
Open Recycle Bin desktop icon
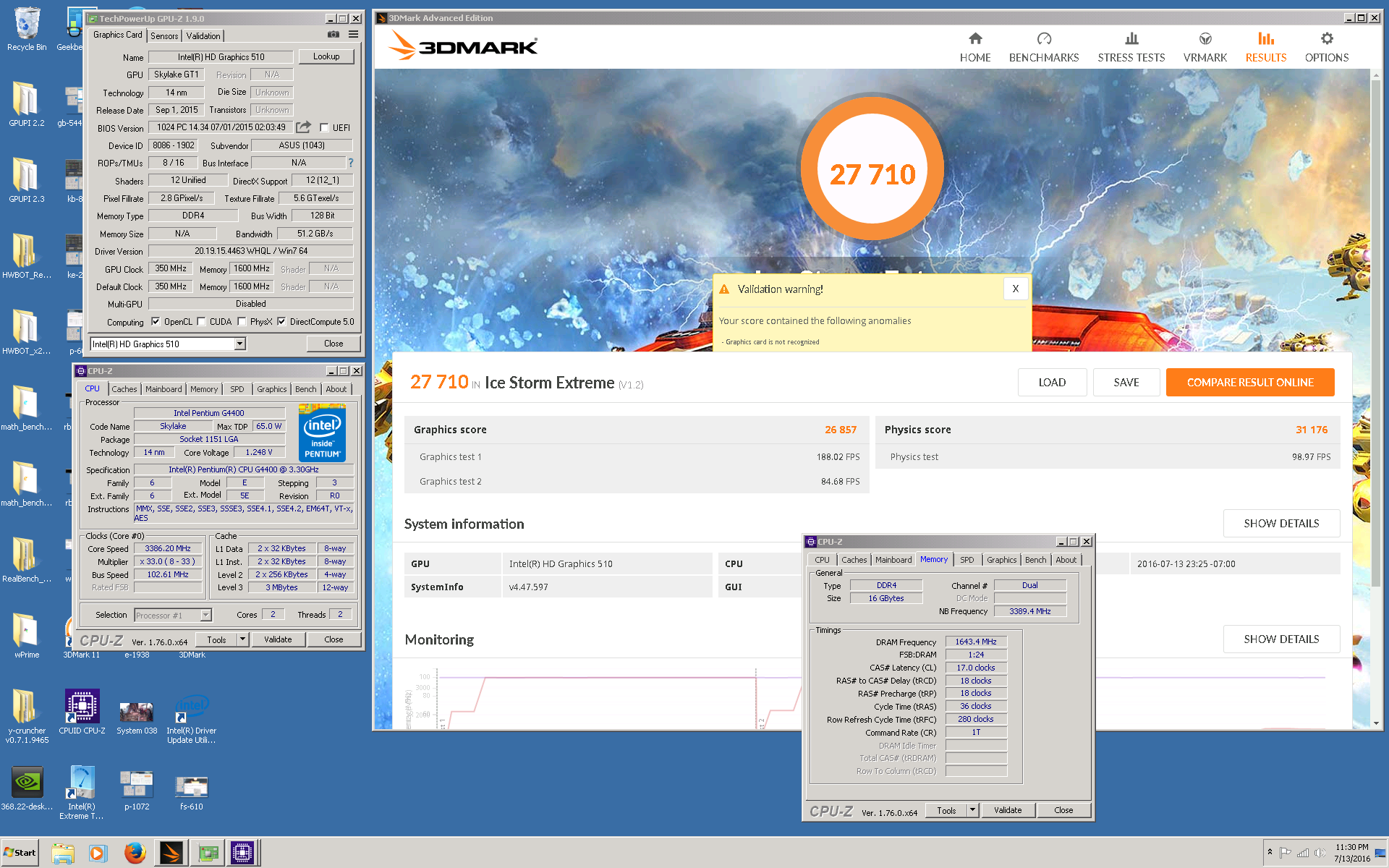point(27,29)
